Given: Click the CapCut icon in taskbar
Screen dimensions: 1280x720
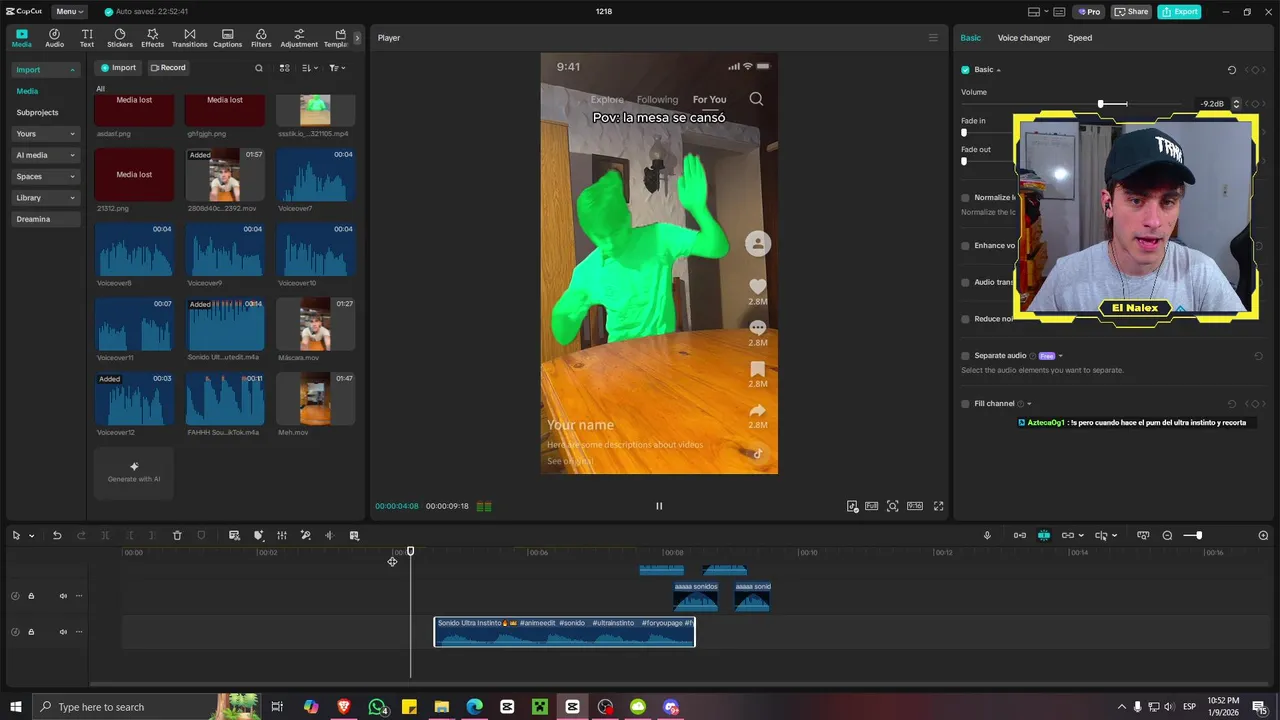Looking at the screenshot, I should [x=572, y=707].
